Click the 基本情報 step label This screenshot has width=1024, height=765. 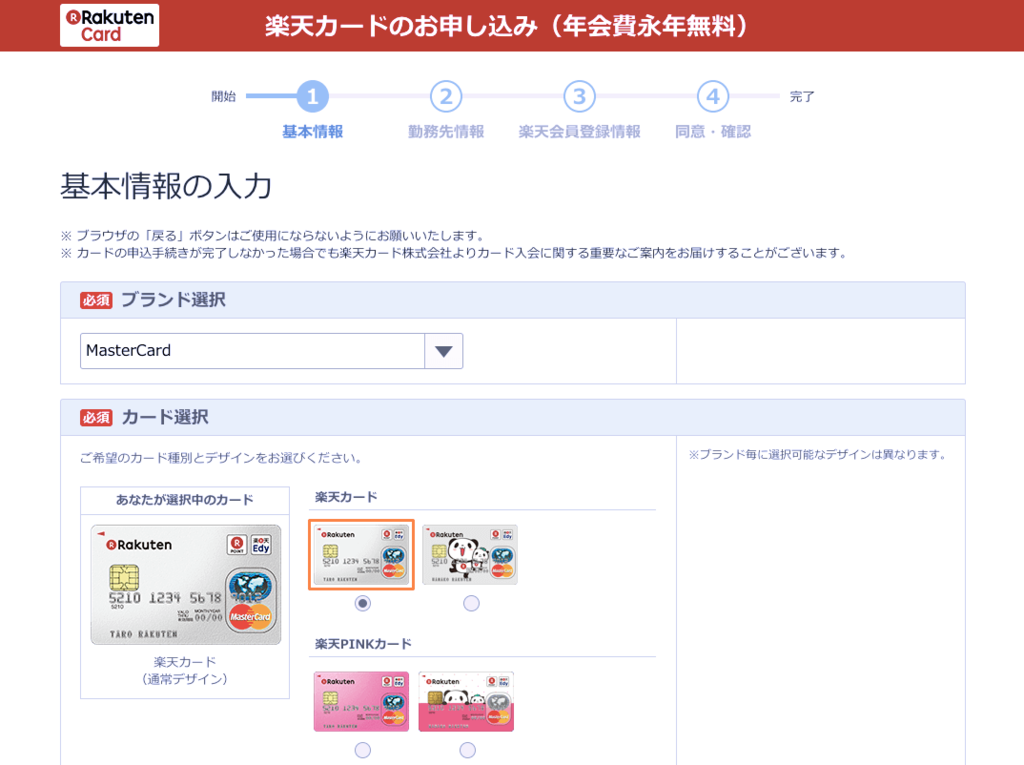pyautogui.click(x=313, y=132)
